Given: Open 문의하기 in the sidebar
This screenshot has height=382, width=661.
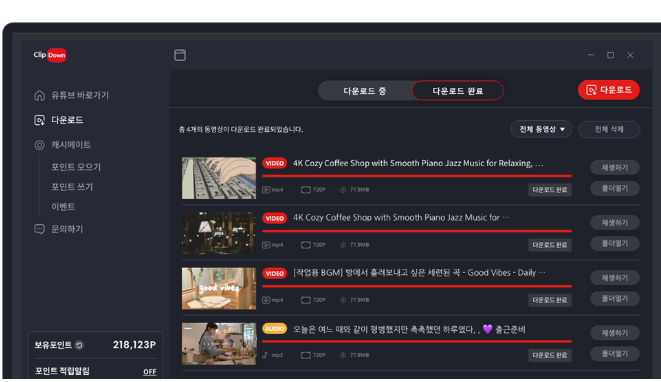Looking at the screenshot, I should pos(59,229).
